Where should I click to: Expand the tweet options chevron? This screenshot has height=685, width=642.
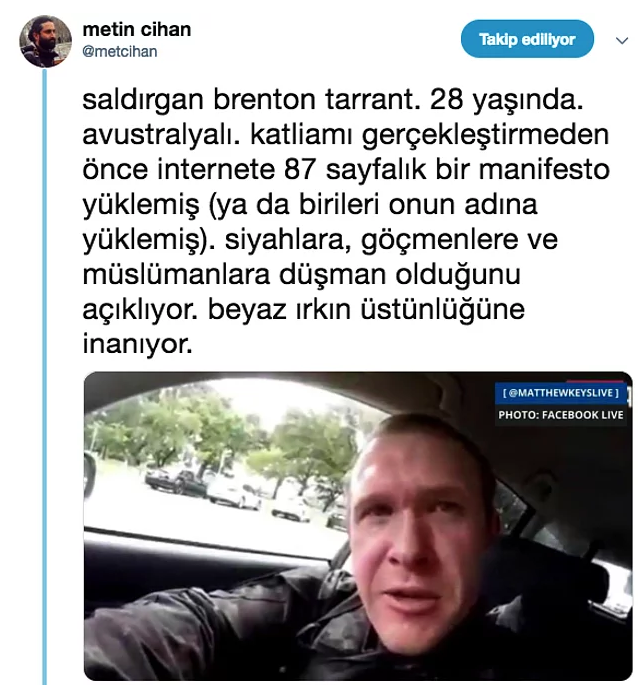pos(621,41)
